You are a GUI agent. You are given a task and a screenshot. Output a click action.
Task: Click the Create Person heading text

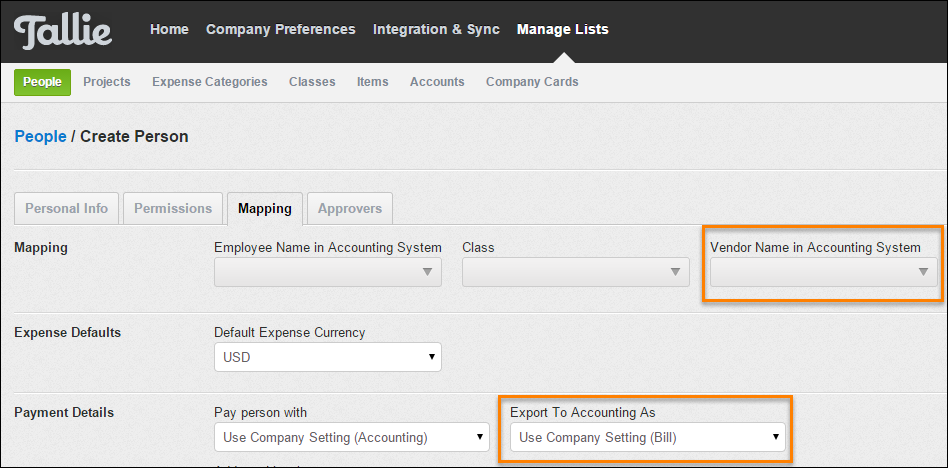pos(134,137)
